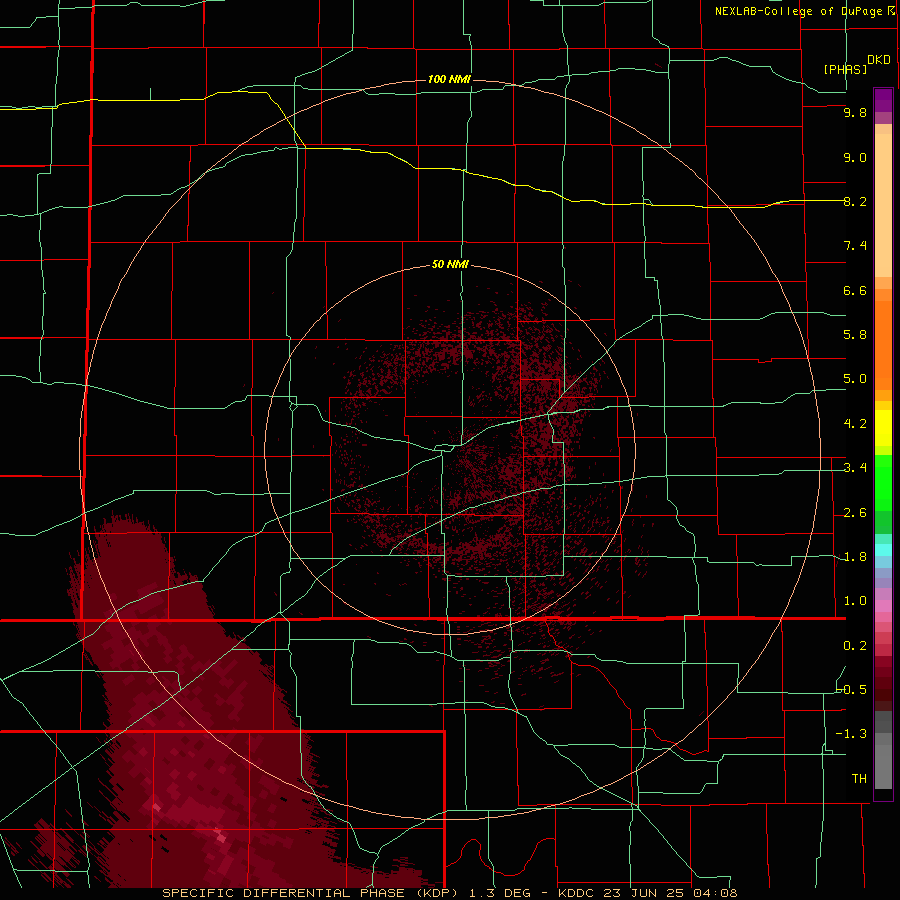Click the 0.2 scale value

[855, 646]
